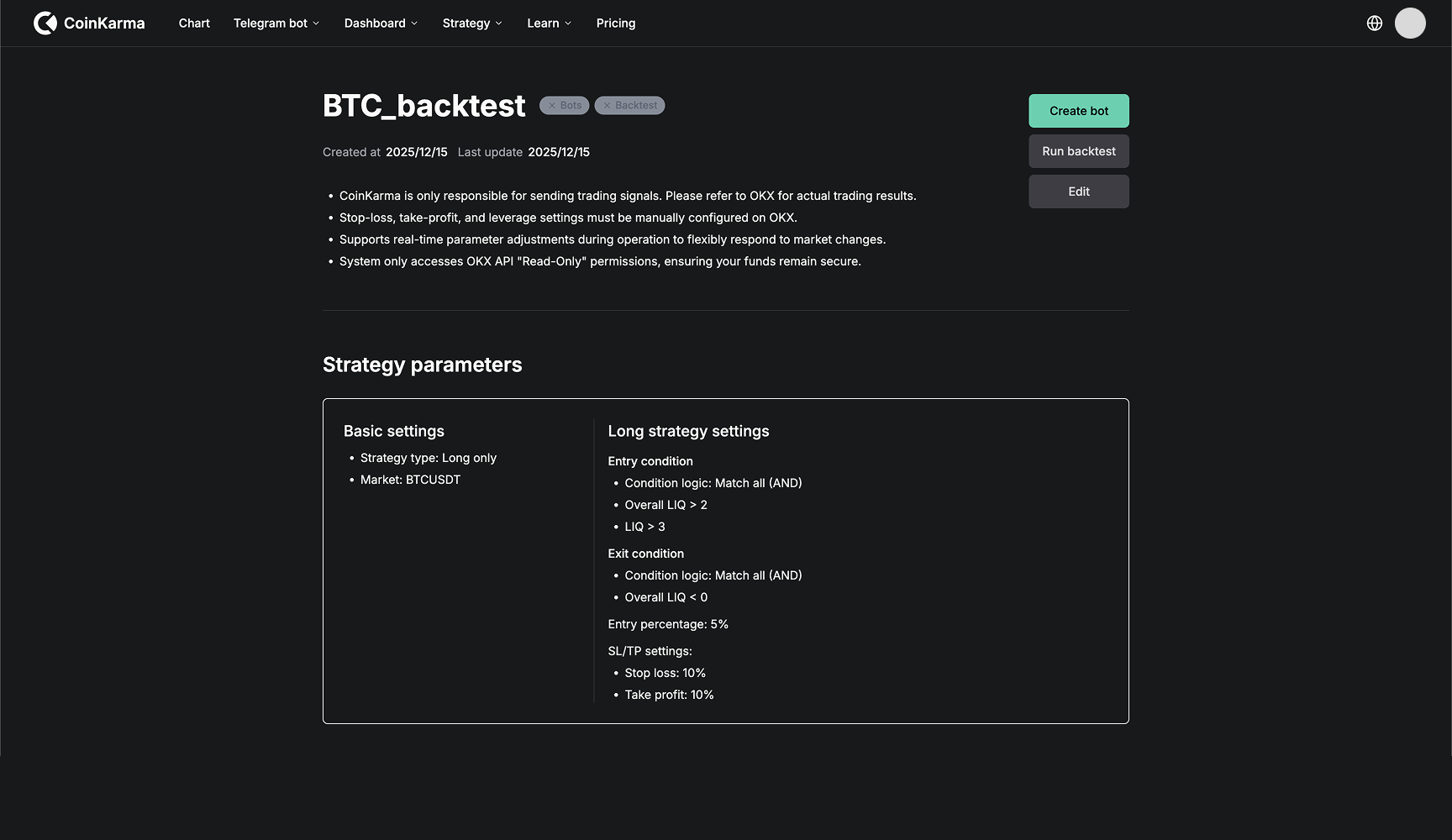Click the Basic settings heading
Viewport: 1452px width, 840px height.
pyautogui.click(x=394, y=431)
